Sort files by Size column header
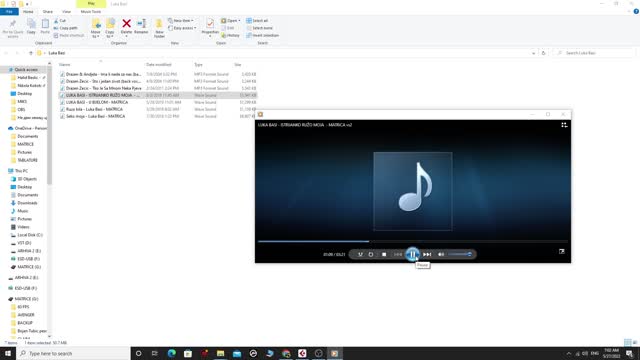The height and width of the screenshot is (360, 640). [238, 64]
